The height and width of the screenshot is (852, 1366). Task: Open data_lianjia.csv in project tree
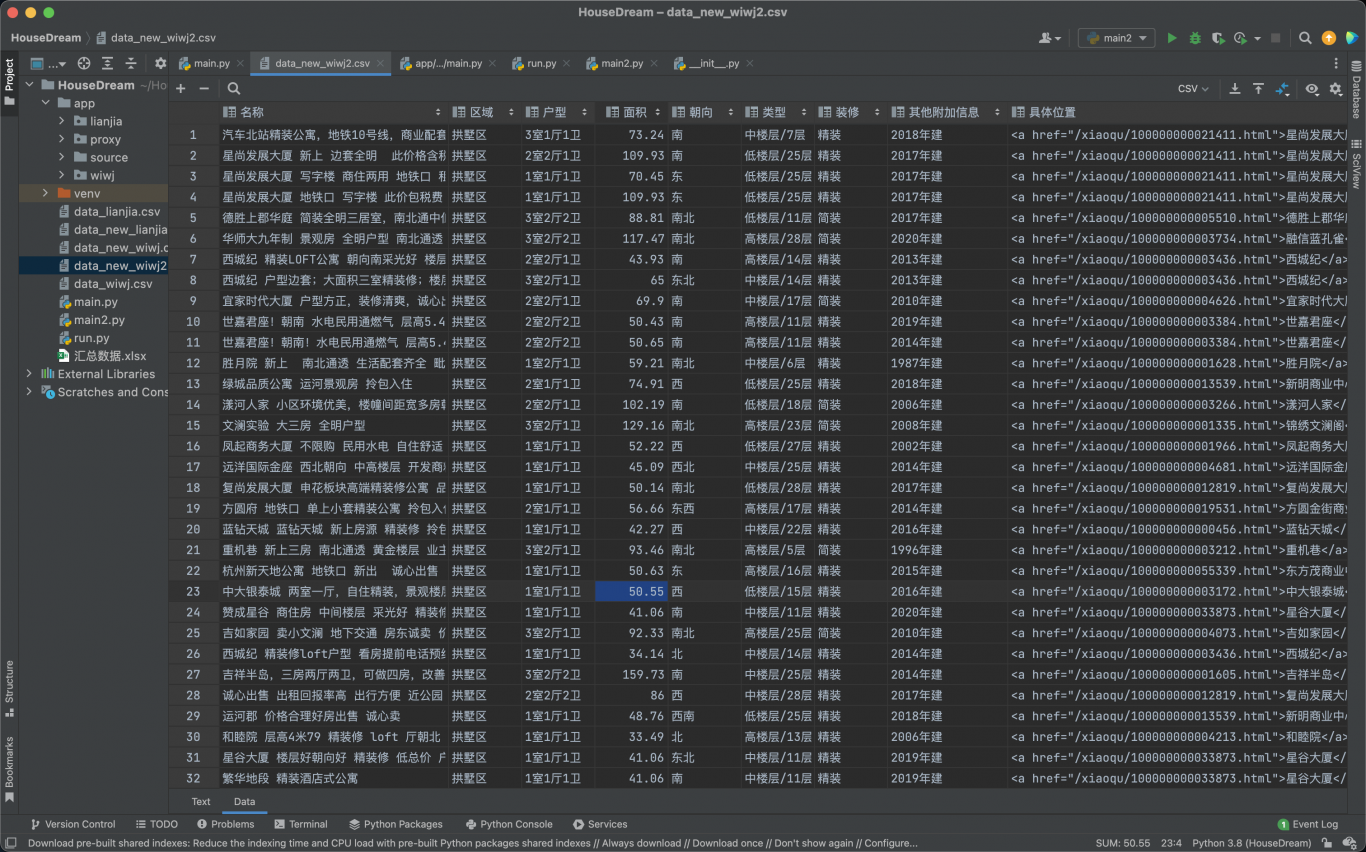tap(110, 211)
